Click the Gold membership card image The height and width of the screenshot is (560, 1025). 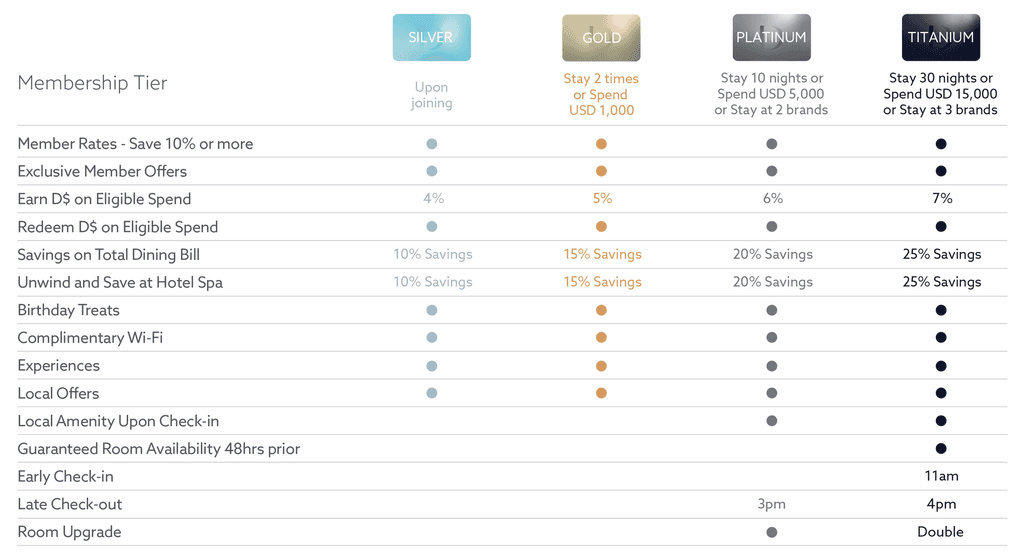601,37
